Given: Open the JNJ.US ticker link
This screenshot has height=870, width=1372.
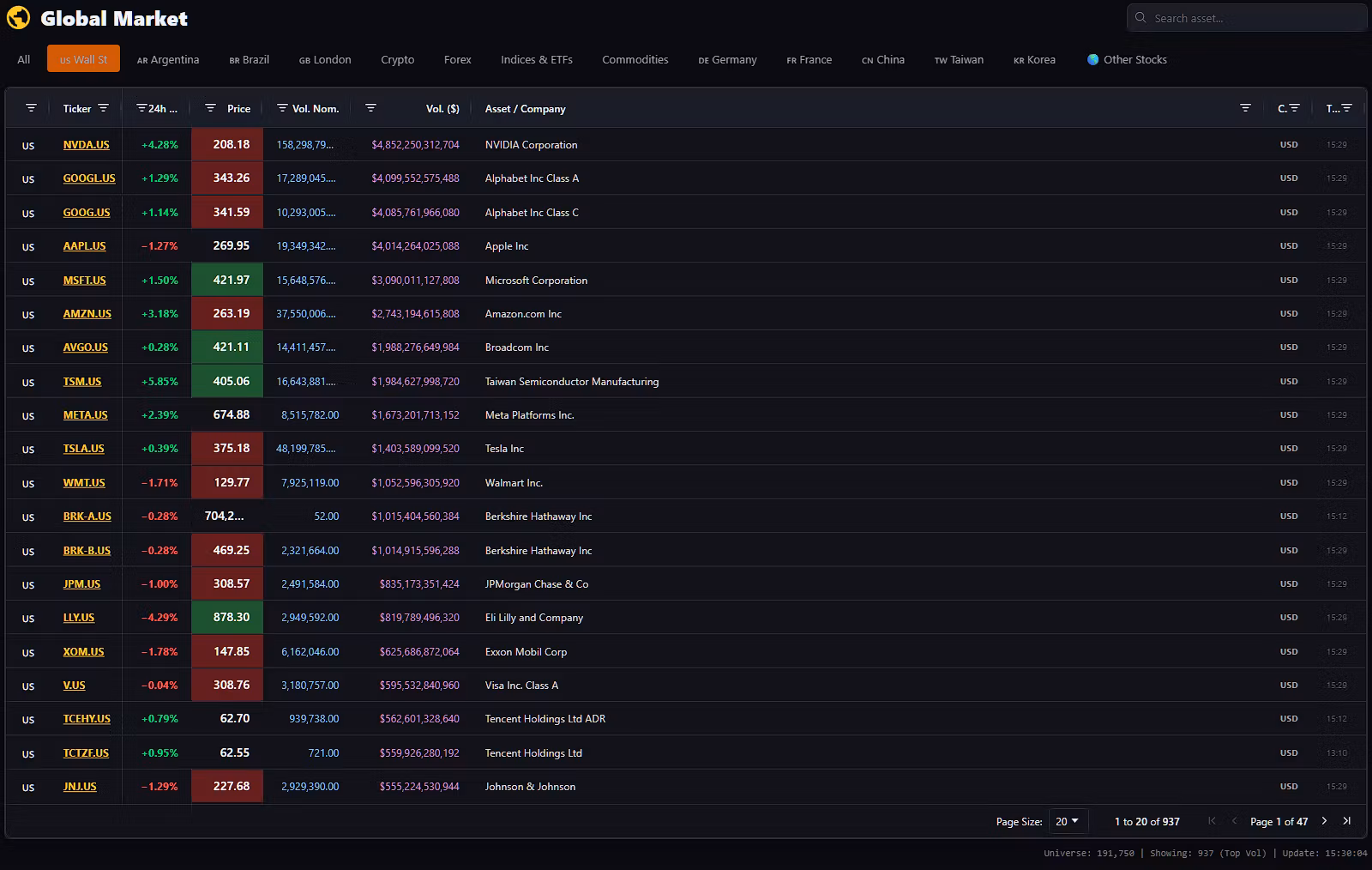Looking at the screenshot, I should (x=80, y=787).
